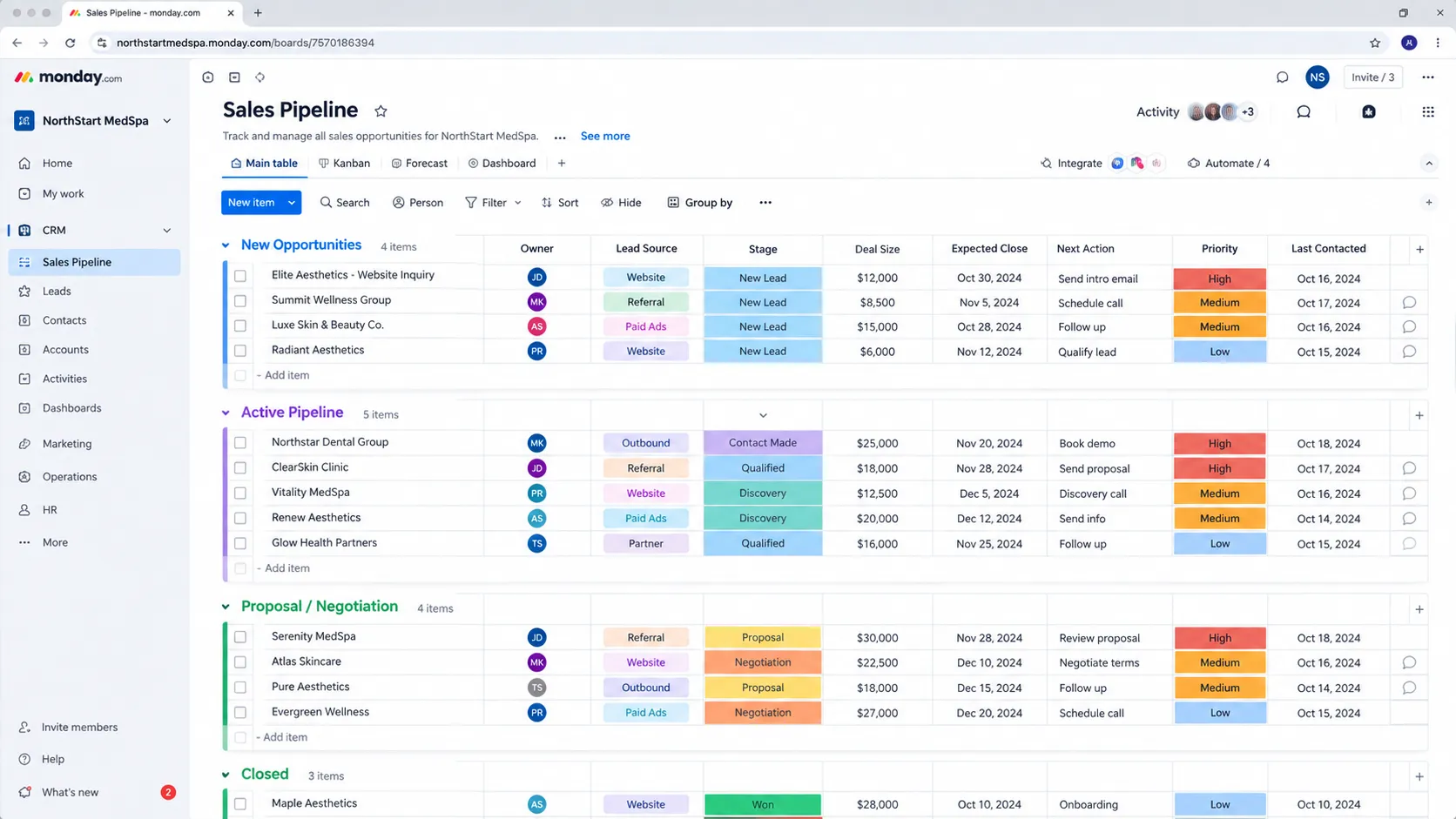Collapse the Proposal / Negotiation group

click(x=226, y=607)
